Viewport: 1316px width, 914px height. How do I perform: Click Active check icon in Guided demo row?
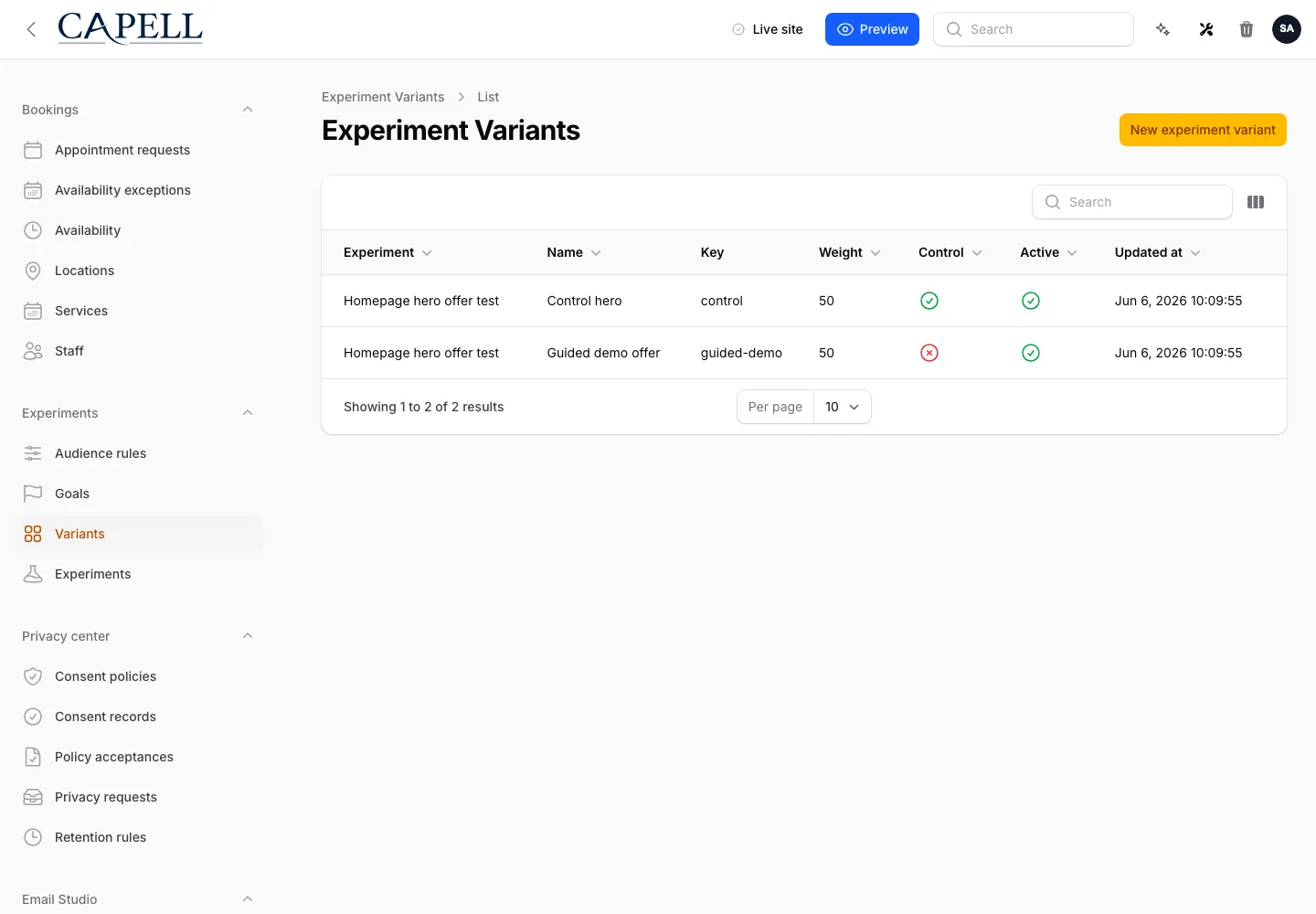1031,353
